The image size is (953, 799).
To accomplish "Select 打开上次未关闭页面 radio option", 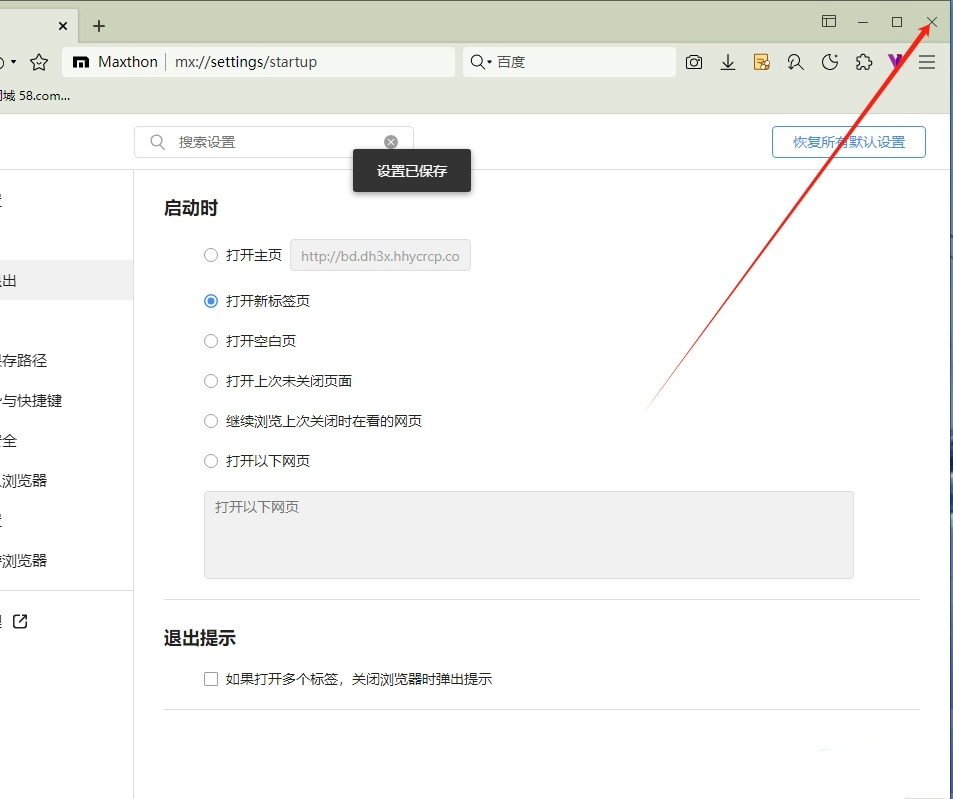I will [211, 382].
